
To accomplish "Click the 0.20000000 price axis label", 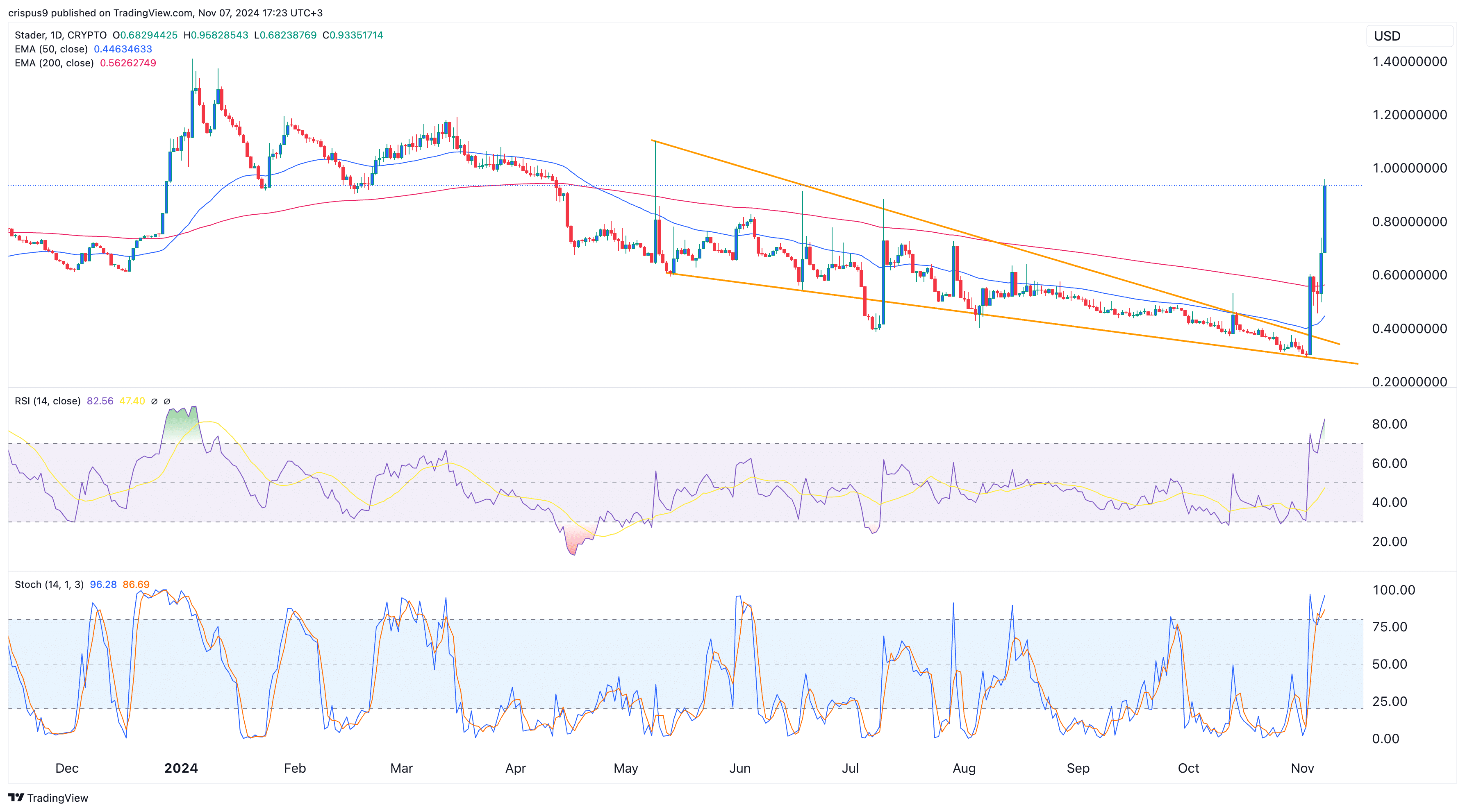I will click(x=1409, y=381).
